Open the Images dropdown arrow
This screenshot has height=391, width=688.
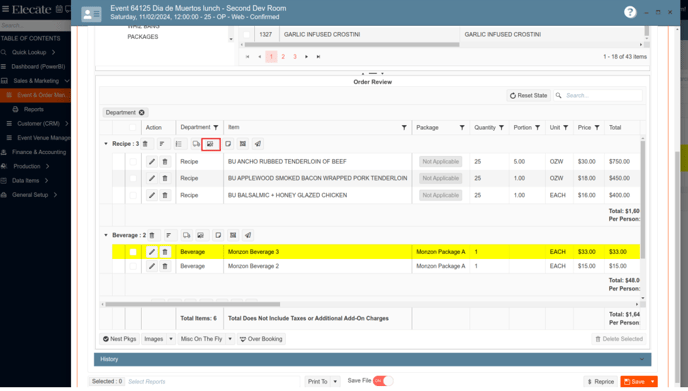(171, 339)
